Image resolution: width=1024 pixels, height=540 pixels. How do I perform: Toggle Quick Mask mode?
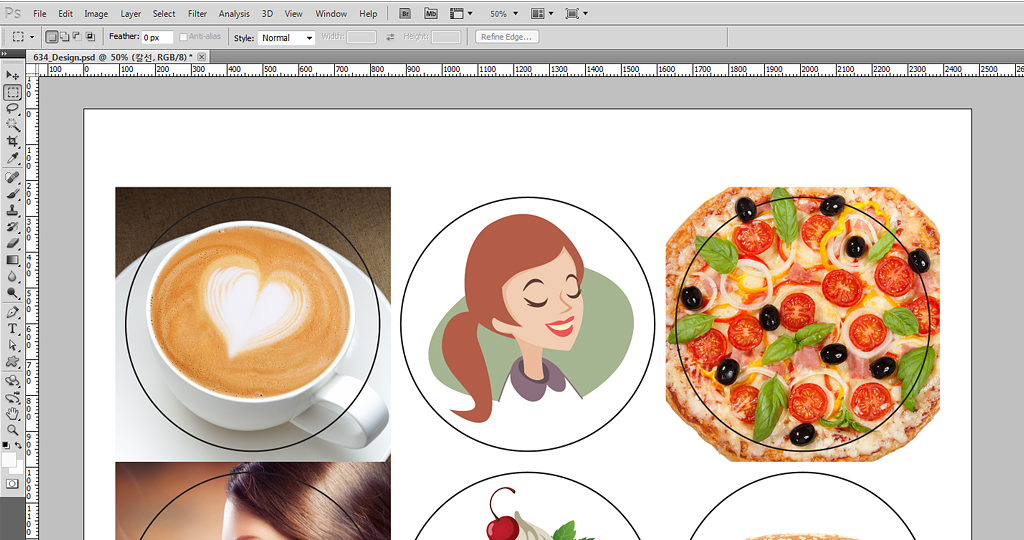12,484
